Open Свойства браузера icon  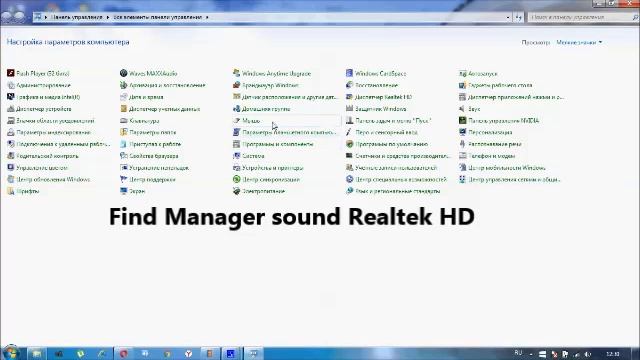[124, 156]
